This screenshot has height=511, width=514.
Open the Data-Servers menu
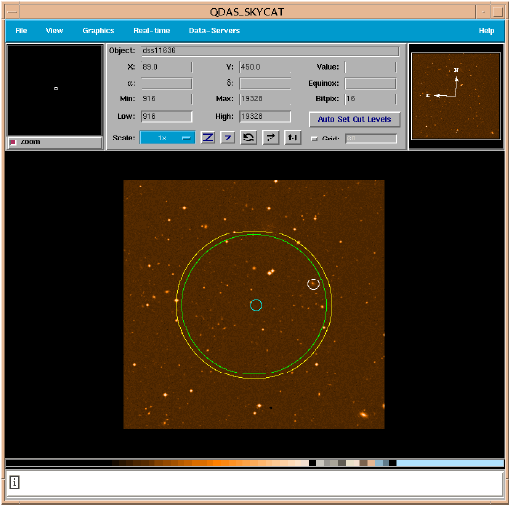pos(214,31)
